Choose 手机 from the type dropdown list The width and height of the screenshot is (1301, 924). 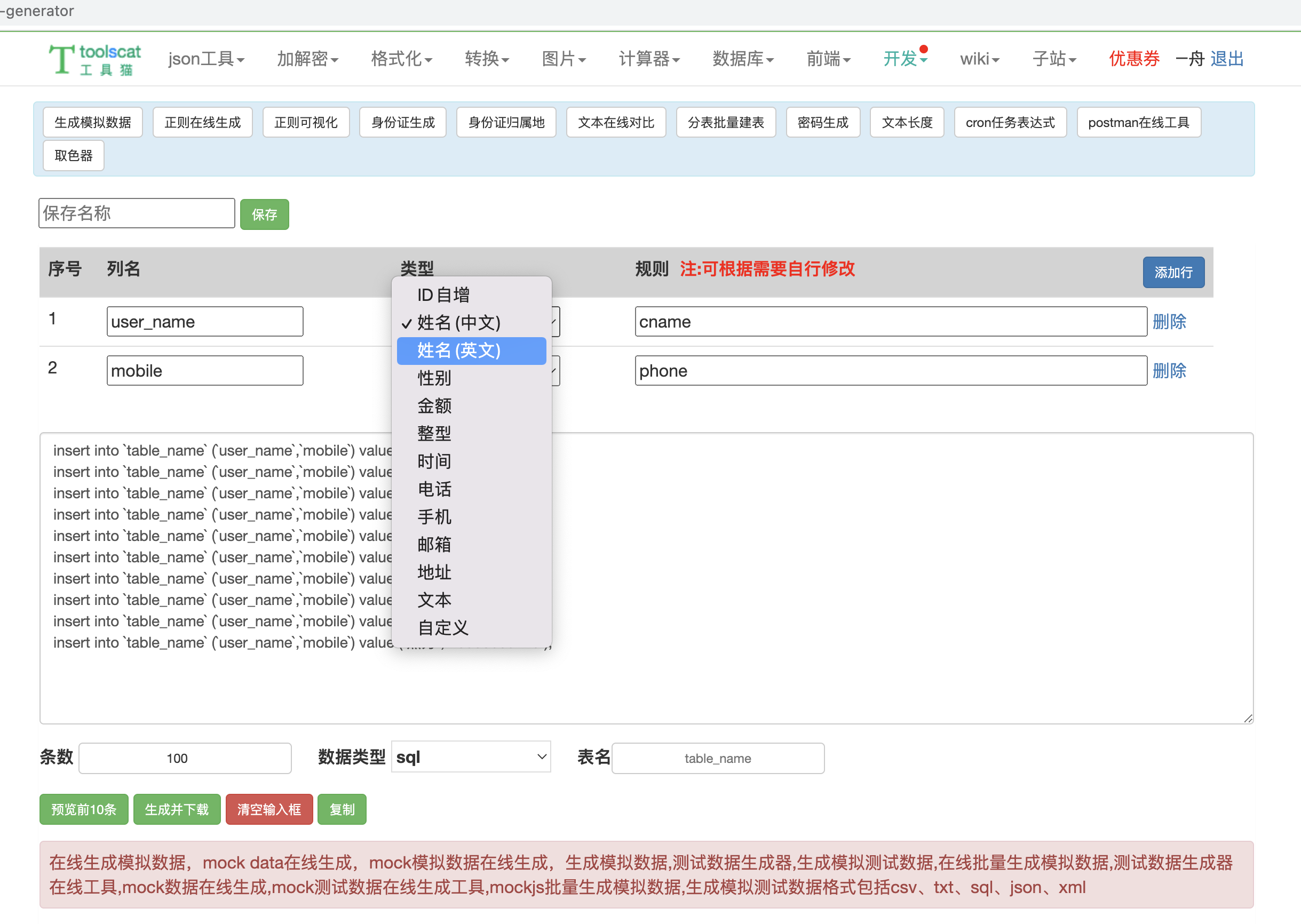click(x=434, y=516)
